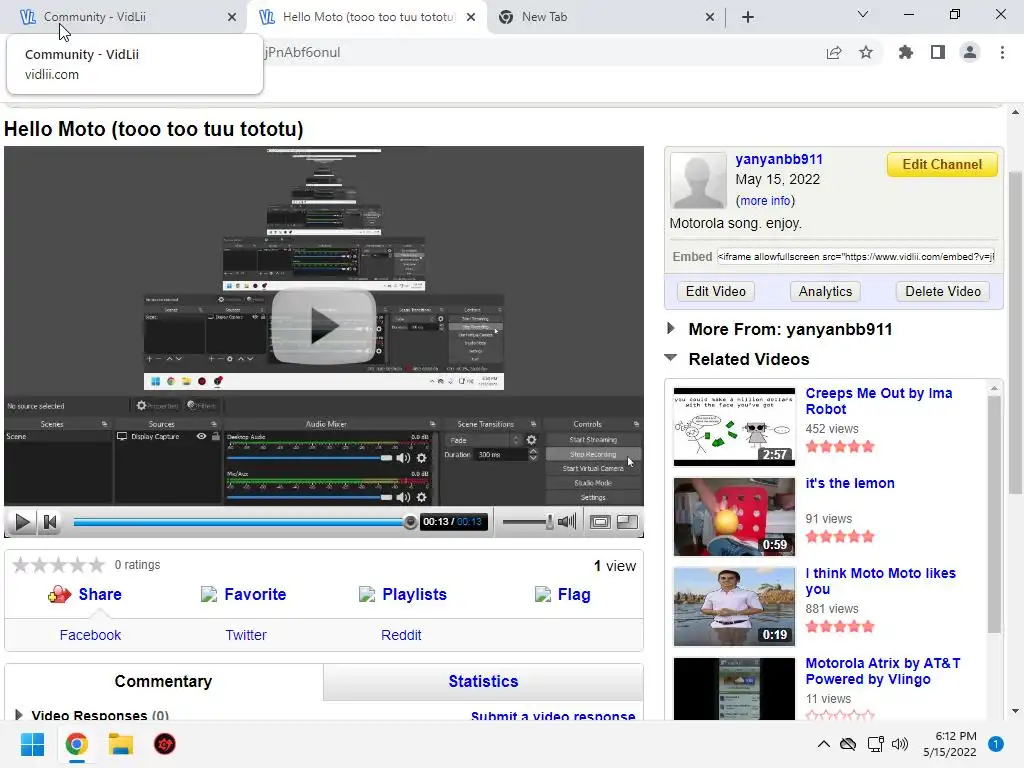The height and width of the screenshot is (768, 1024).
Task: Share the video on Facebook
Action: pos(90,635)
